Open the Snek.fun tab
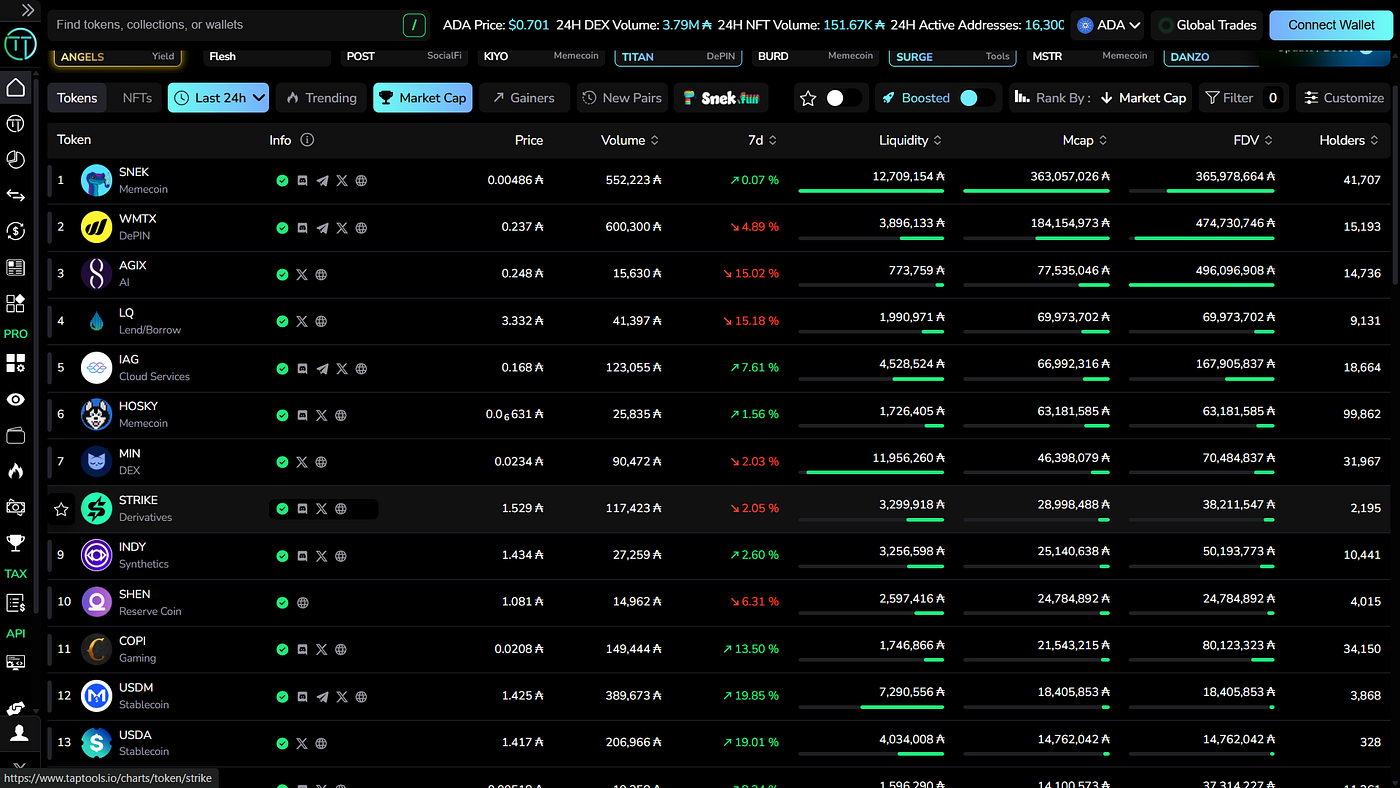This screenshot has height=788, width=1400. click(x=721, y=98)
